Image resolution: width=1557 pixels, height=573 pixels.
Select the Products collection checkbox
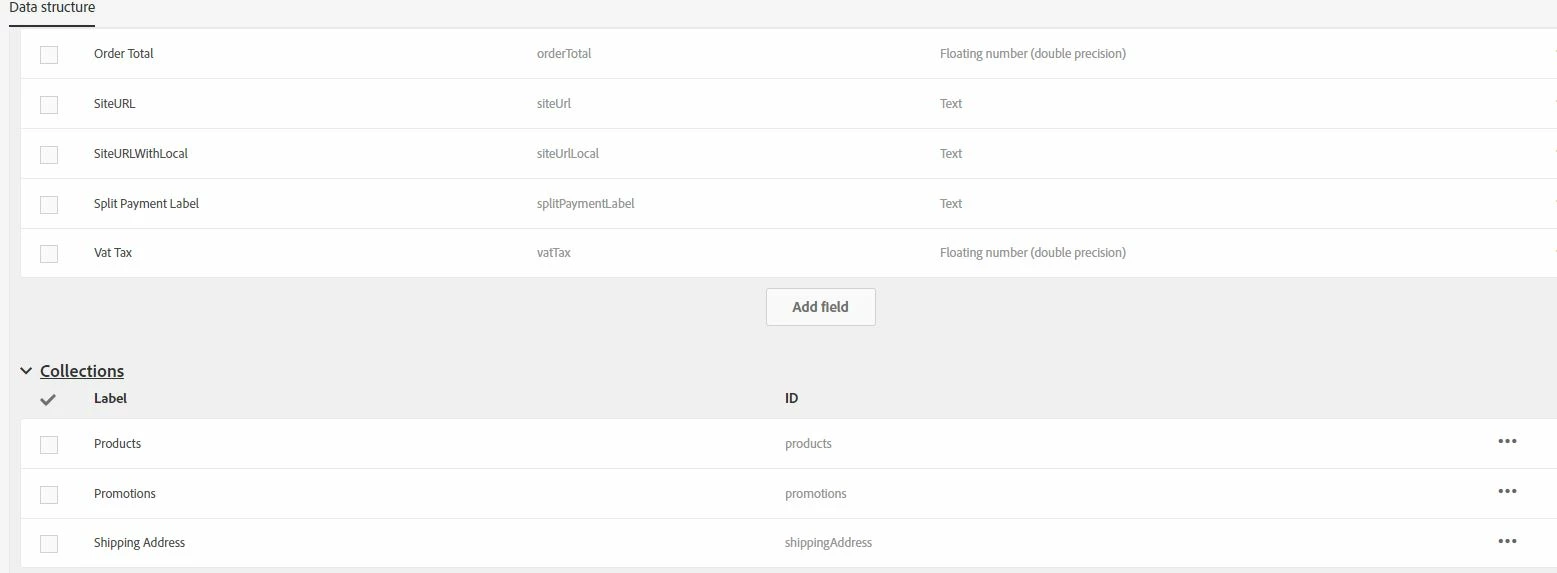tap(49, 444)
